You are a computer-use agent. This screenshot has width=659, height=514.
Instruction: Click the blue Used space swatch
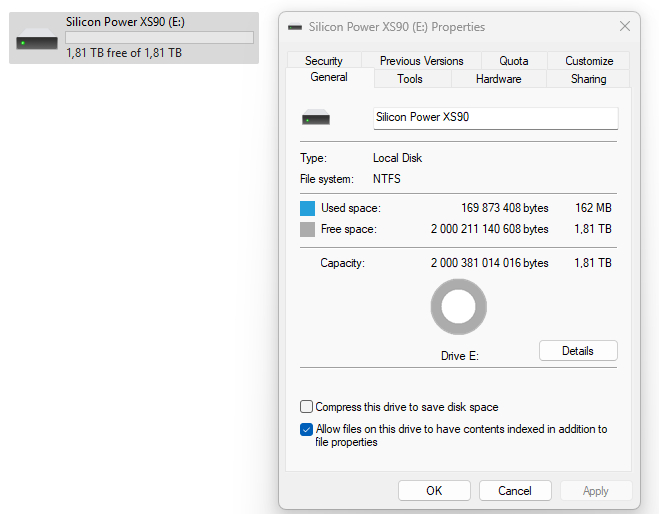(x=307, y=208)
